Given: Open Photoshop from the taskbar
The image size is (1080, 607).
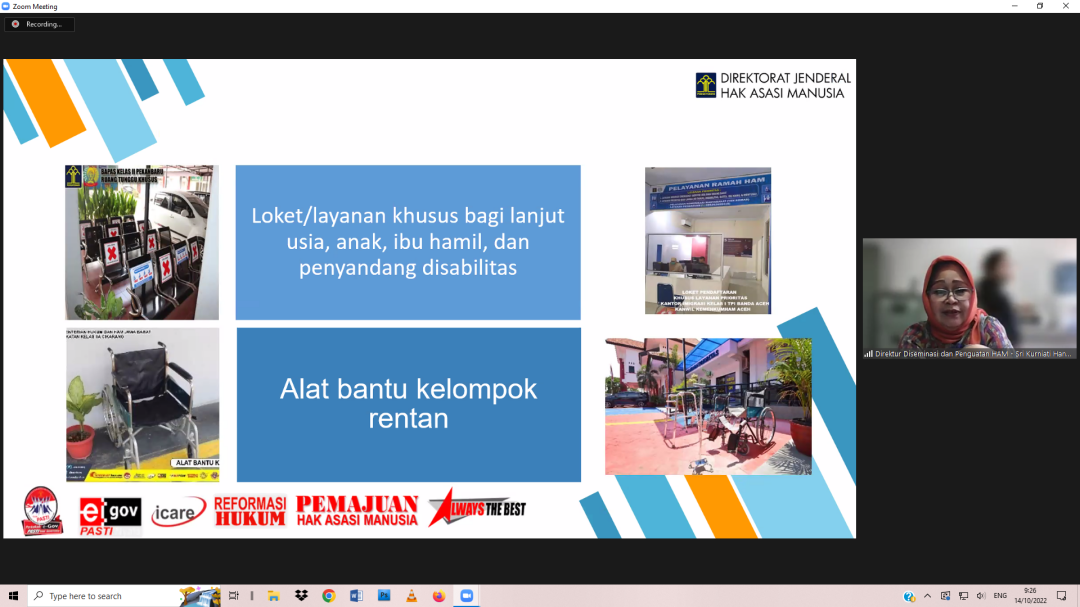Looking at the screenshot, I should point(384,596).
